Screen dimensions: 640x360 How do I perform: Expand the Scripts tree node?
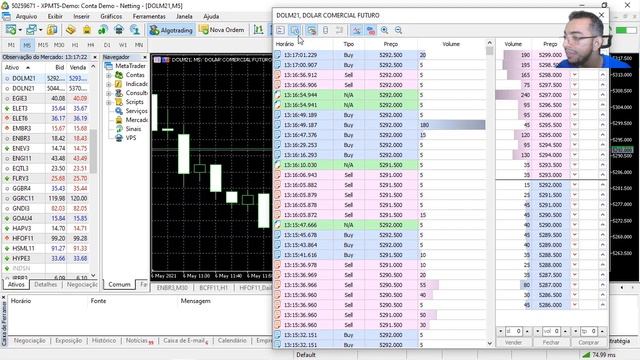(109, 102)
